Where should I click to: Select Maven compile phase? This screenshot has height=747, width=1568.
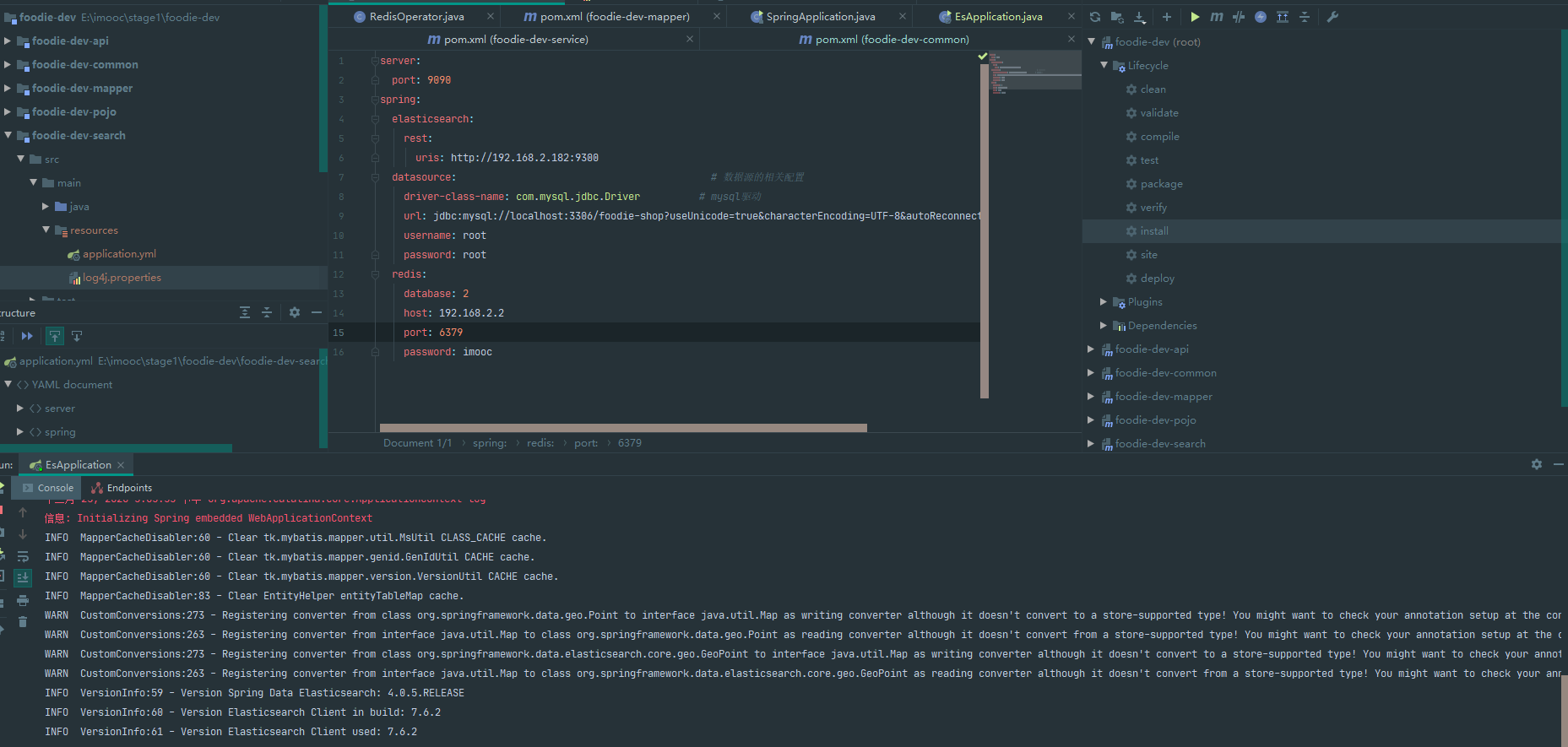pyautogui.click(x=1159, y=137)
